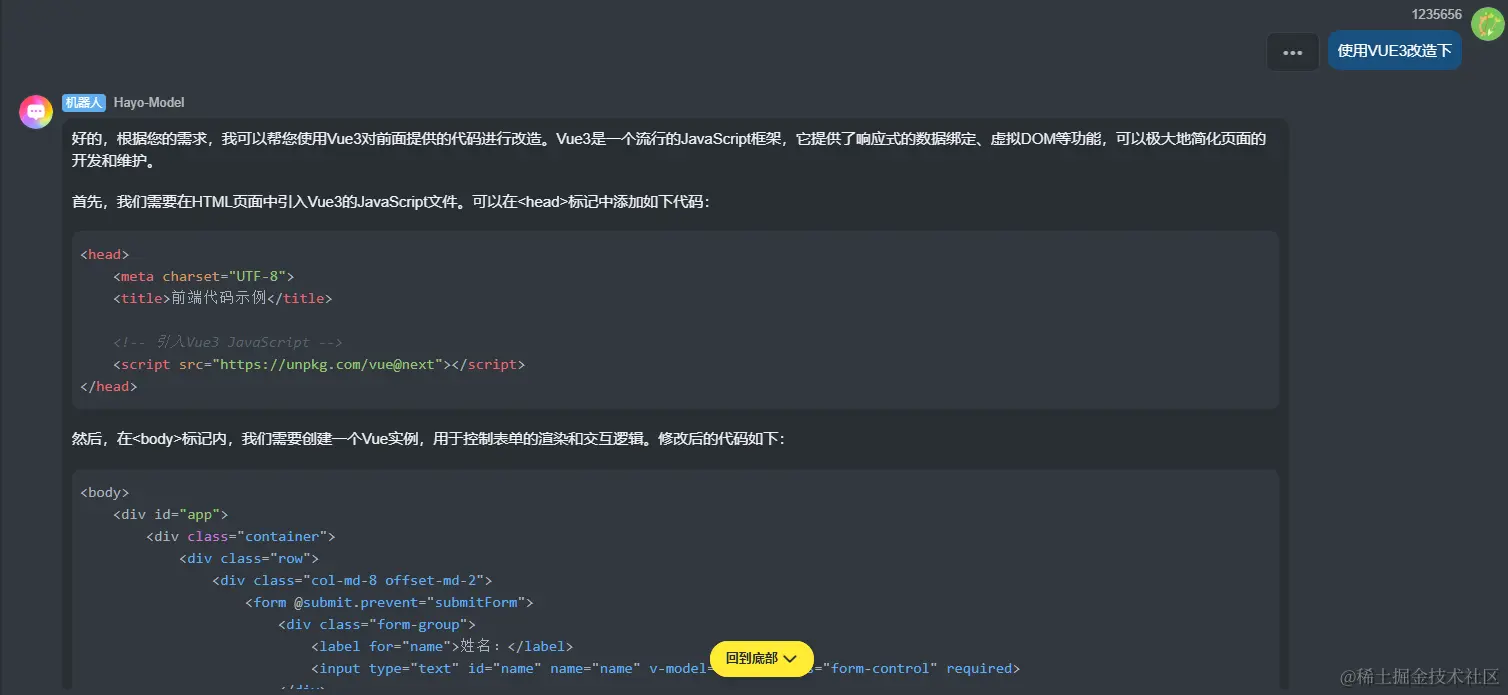Click the form @submit.prevent code line
Image resolution: width=1508 pixels, height=695 pixels.
(x=389, y=602)
